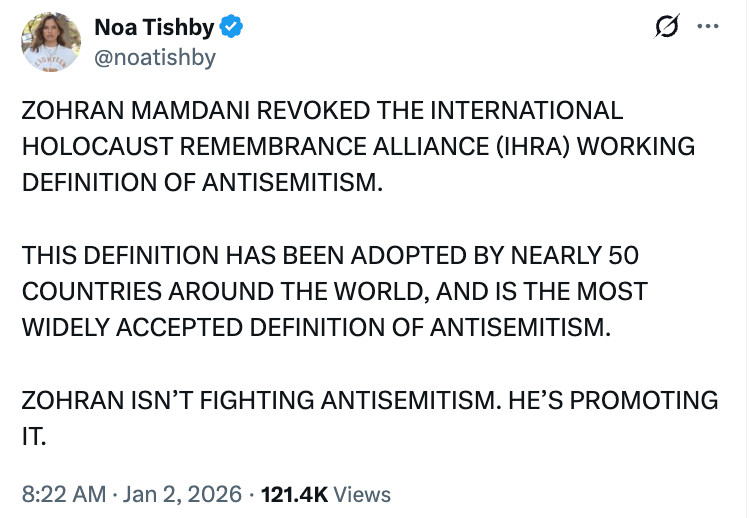Click the Views label
This screenshot has width=749, height=518.
[361, 494]
